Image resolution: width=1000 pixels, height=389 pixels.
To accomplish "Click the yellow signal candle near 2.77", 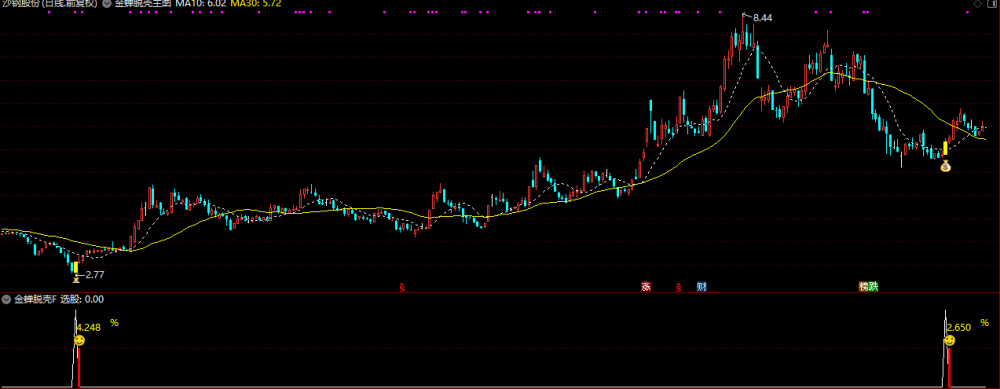I will click(75, 267).
